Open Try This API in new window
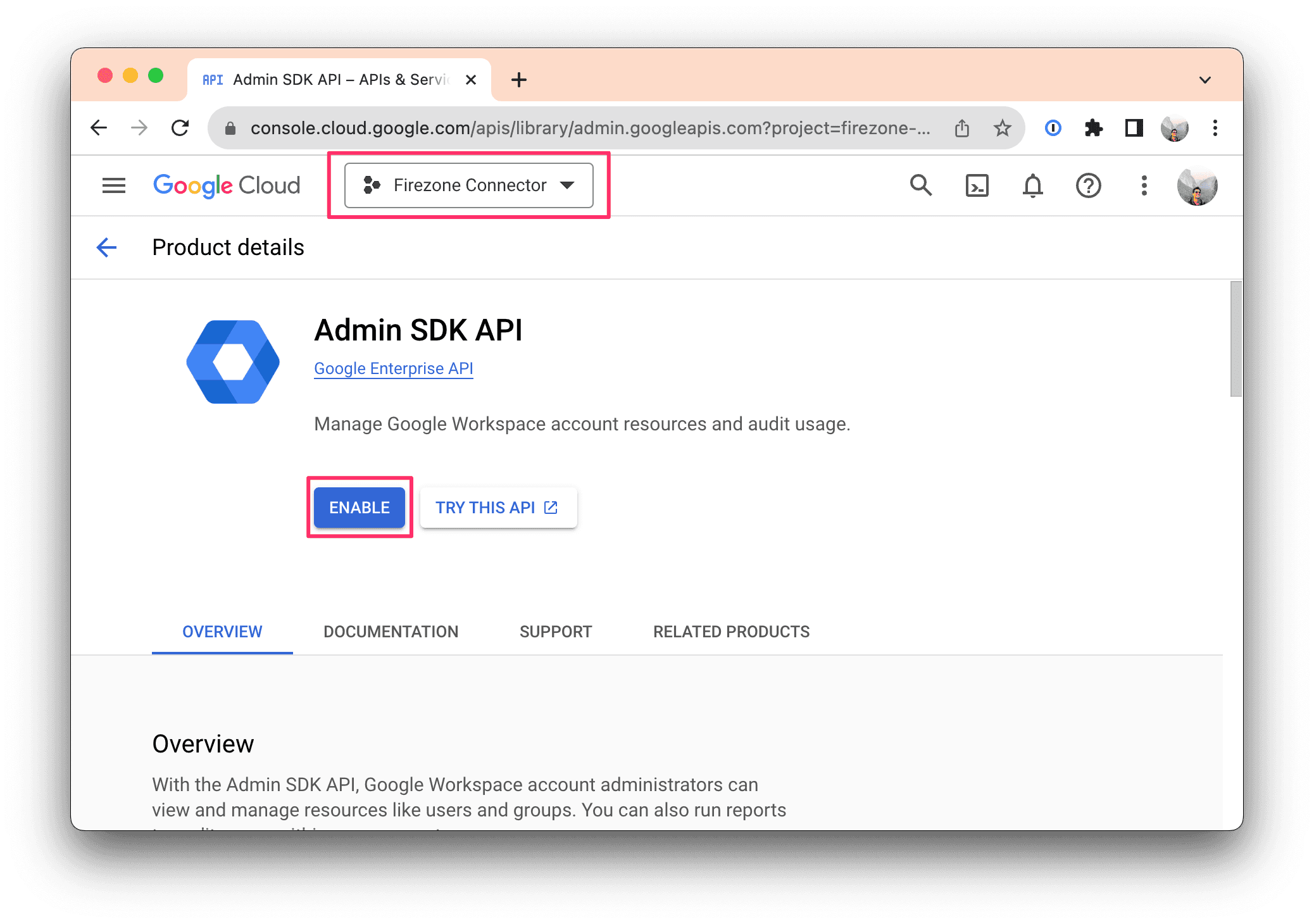 pos(498,507)
